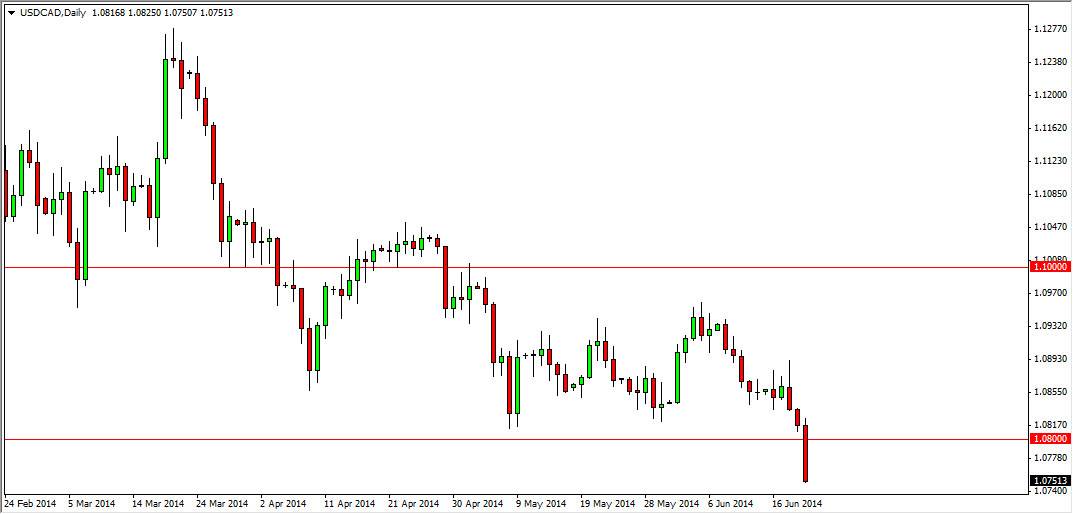Click the 24 Mar 2014 date label
Screen dimensions: 1073x514
[220, 504]
